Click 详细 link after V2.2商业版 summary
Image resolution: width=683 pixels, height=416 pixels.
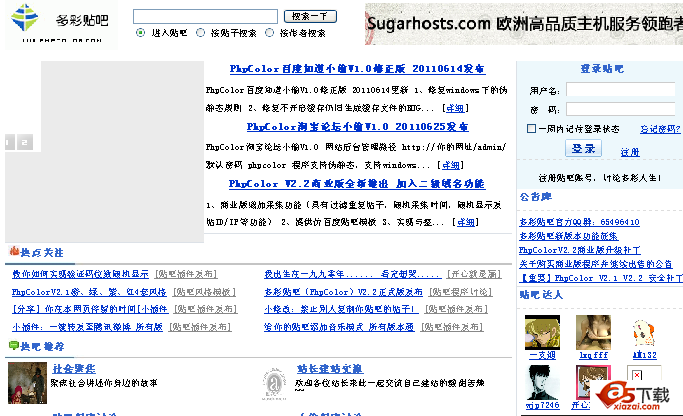[466, 222]
